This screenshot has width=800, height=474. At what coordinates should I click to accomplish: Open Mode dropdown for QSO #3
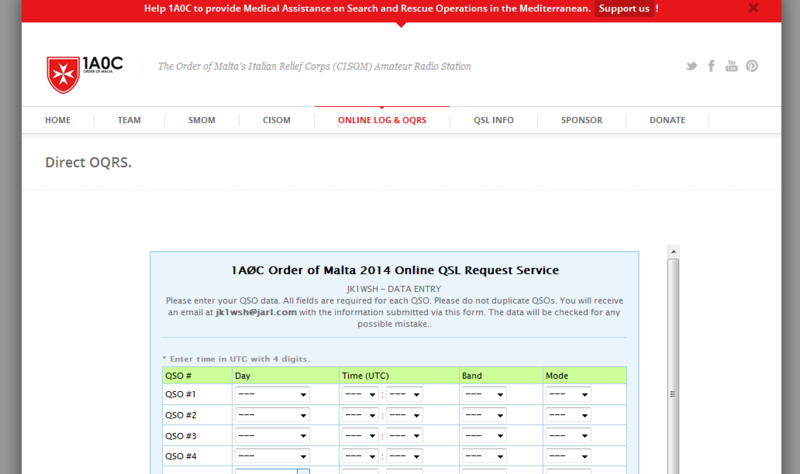click(x=568, y=436)
